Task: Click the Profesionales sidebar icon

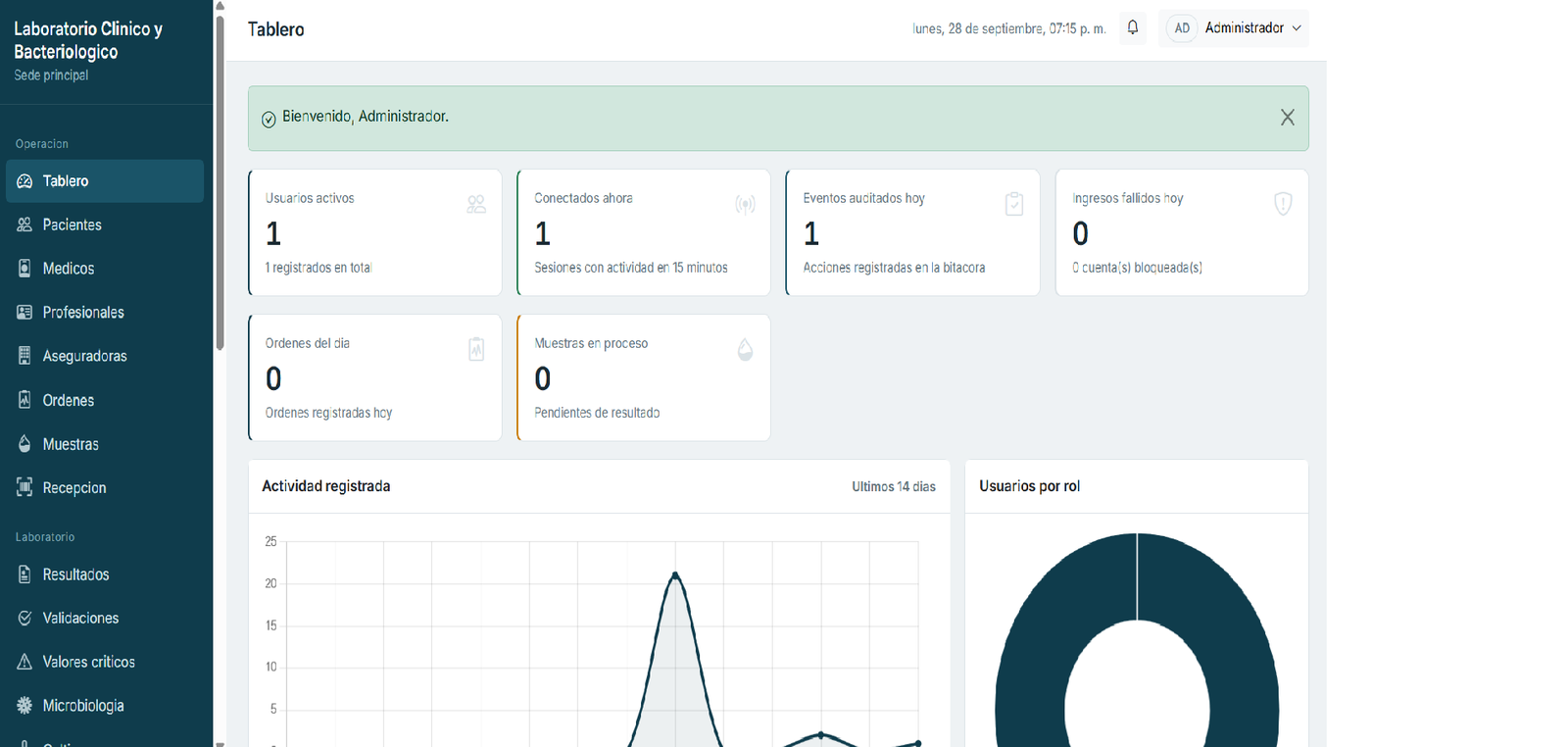Action: click(24, 312)
